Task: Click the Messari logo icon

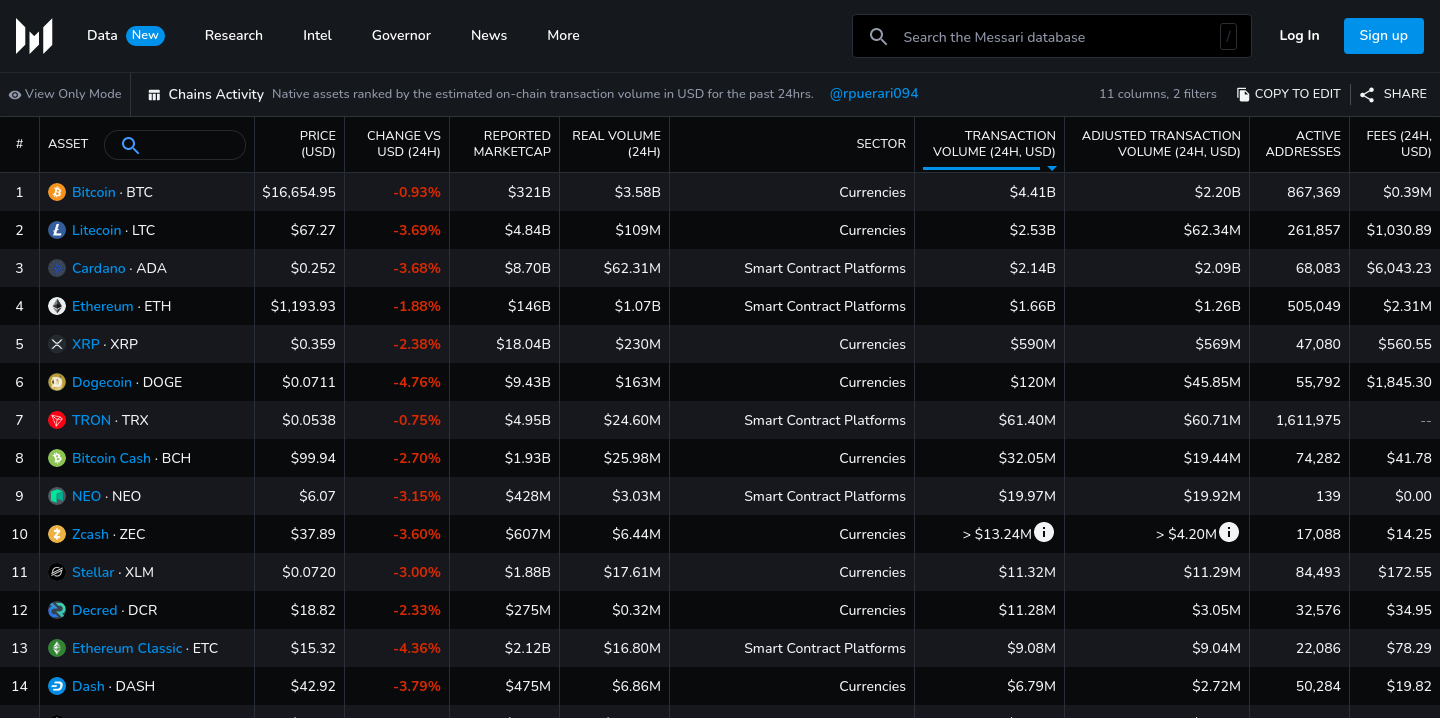Action: (34, 36)
